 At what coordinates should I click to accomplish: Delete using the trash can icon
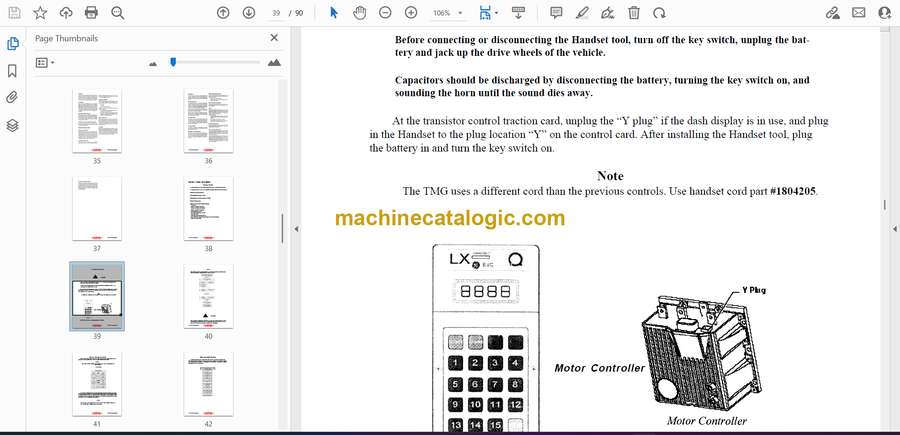634,13
